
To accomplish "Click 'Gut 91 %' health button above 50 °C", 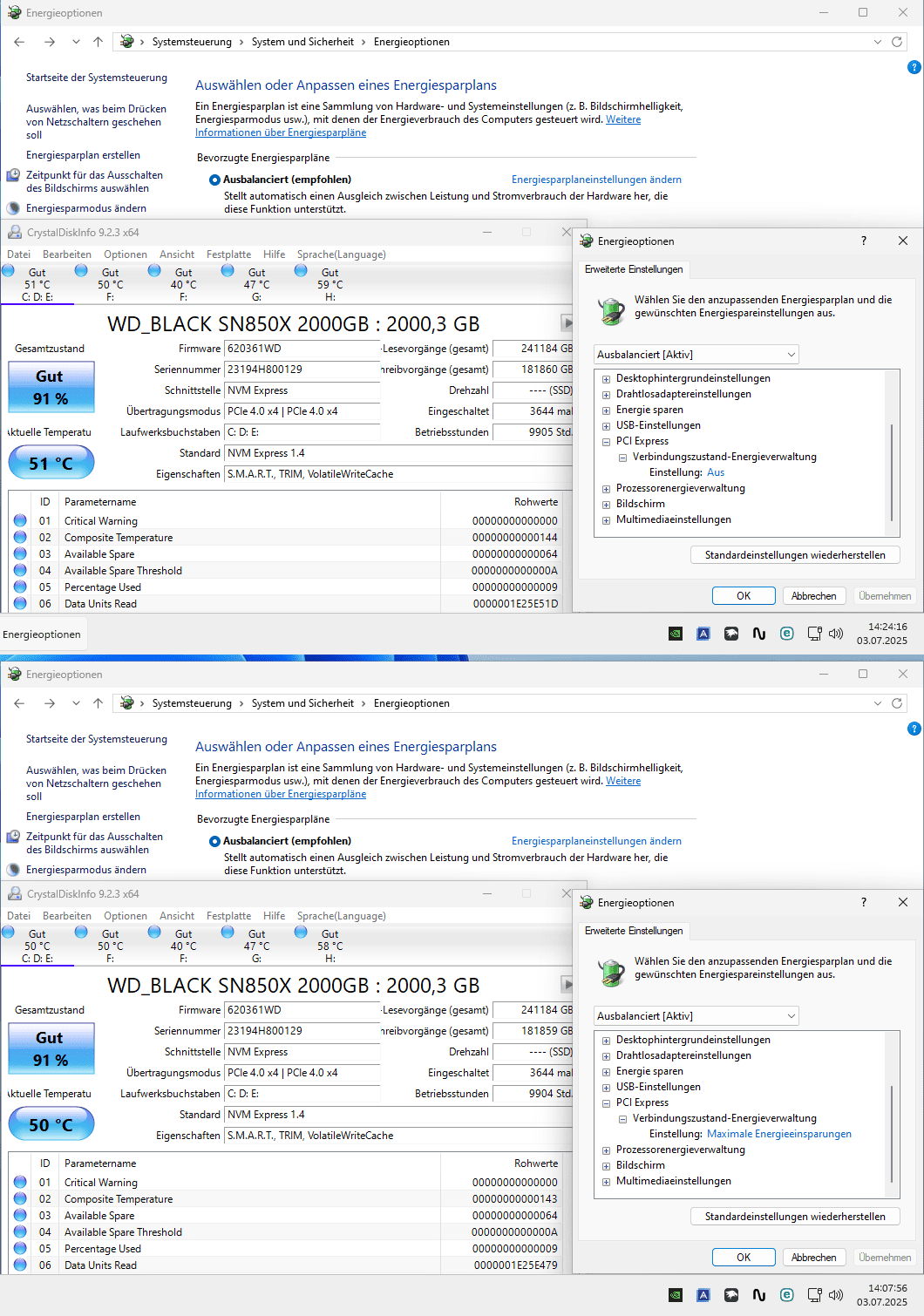I will pos(51,1048).
